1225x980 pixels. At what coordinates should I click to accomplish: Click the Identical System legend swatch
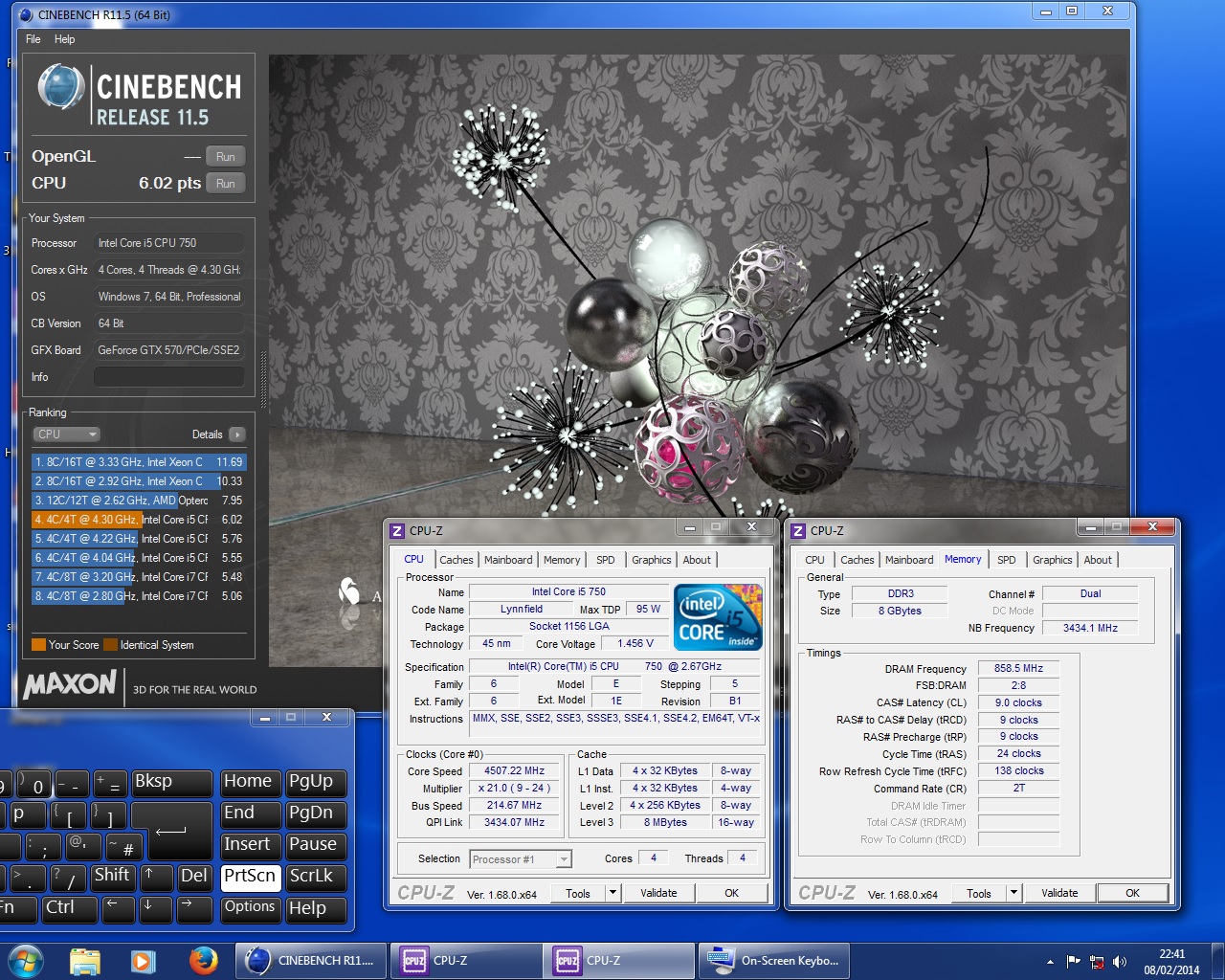coord(111,645)
